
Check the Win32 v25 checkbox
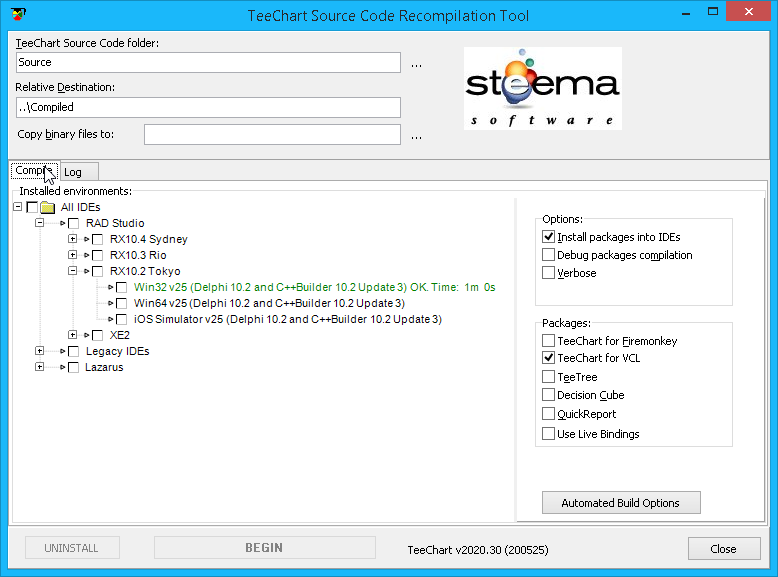tap(122, 287)
